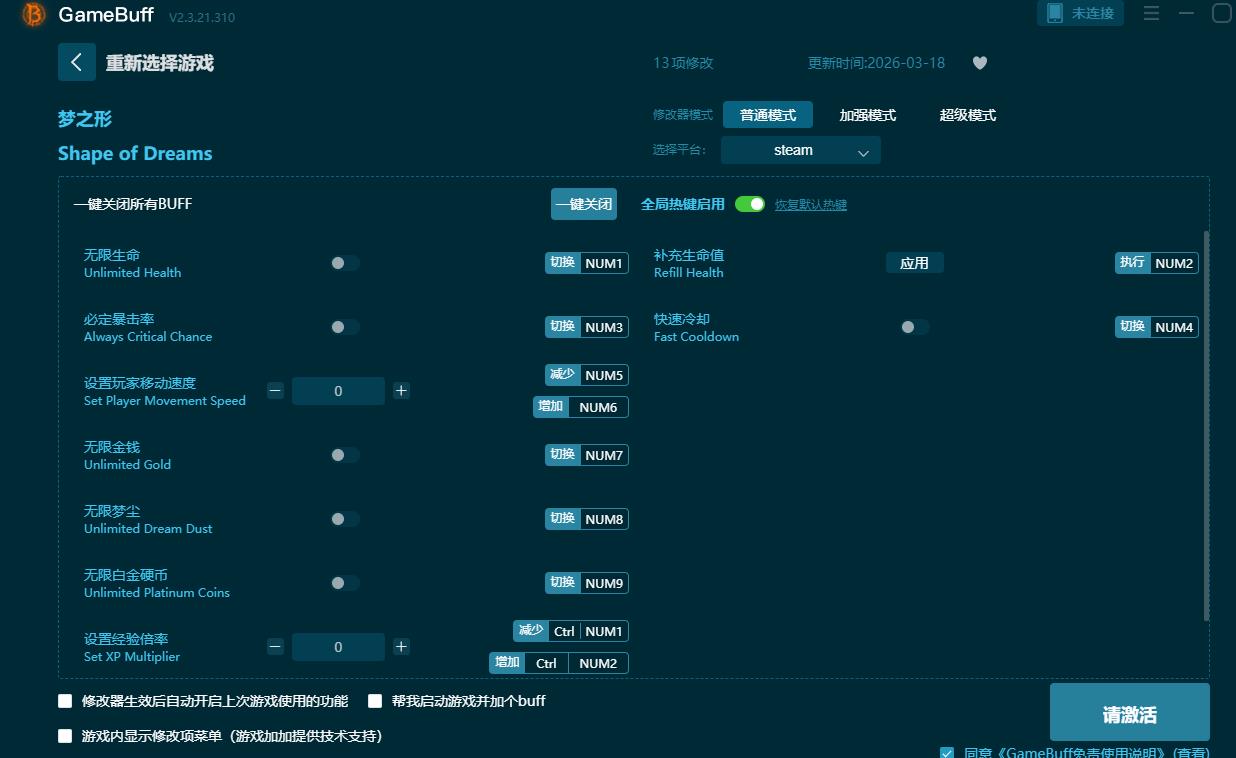The width and height of the screenshot is (1236, 758).
Task: Toggle Unlimited Platinum Coins switch
Action: (345, 583)
